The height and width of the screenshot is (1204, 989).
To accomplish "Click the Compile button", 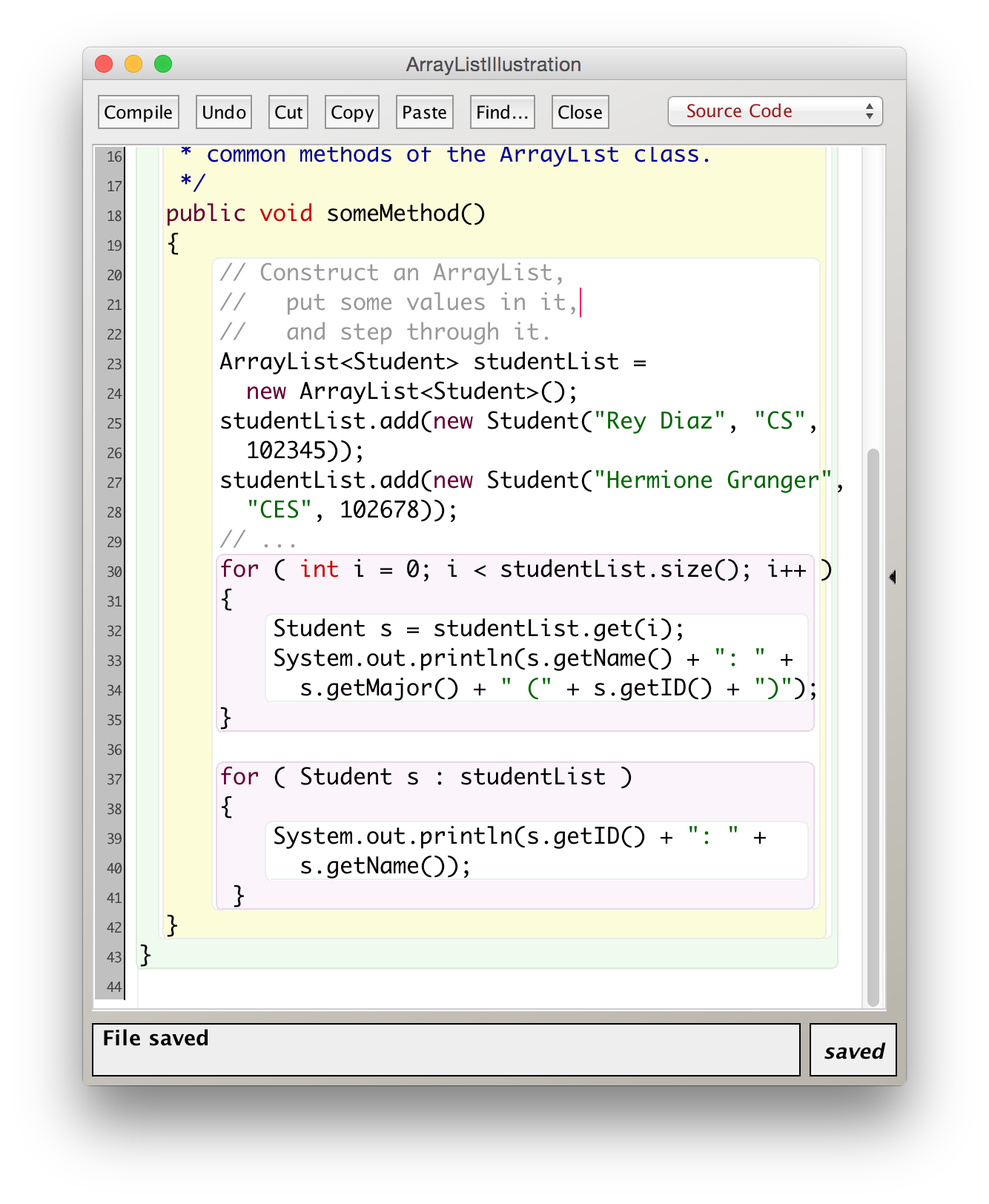I will point(139,112).
